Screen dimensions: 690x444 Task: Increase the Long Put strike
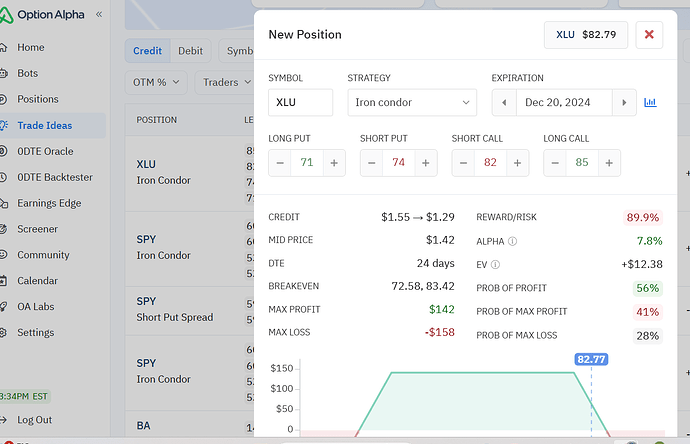pyautogui.click(x=334, y=163)
